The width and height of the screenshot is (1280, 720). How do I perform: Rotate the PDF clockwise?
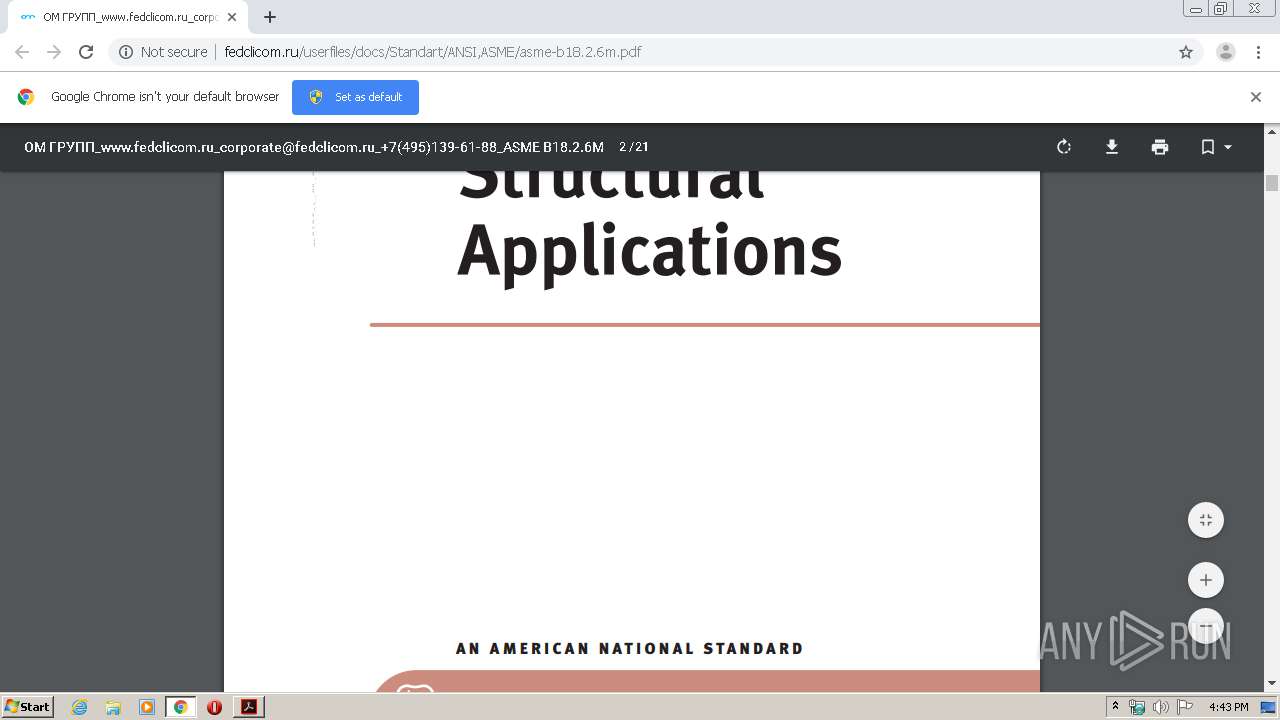(1064, 147)
